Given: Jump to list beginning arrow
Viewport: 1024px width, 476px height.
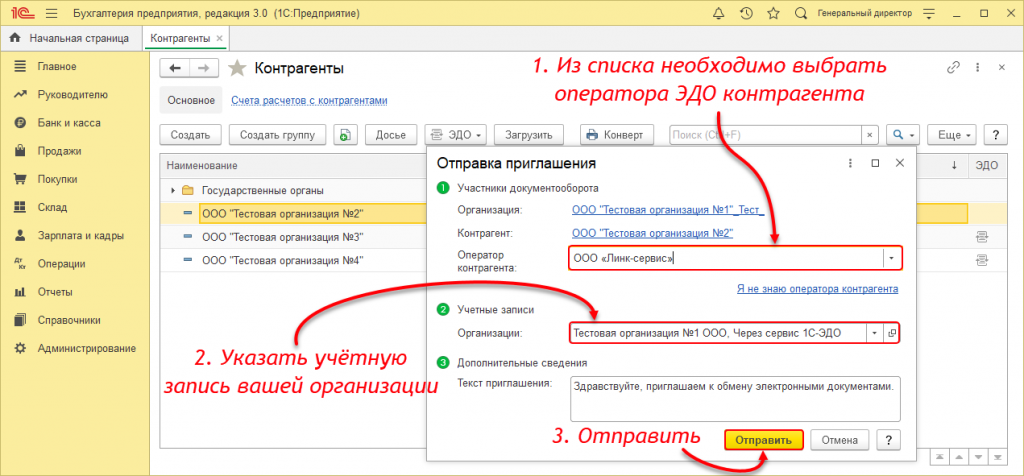Looking at the screenshot, I should coord(938,456).
